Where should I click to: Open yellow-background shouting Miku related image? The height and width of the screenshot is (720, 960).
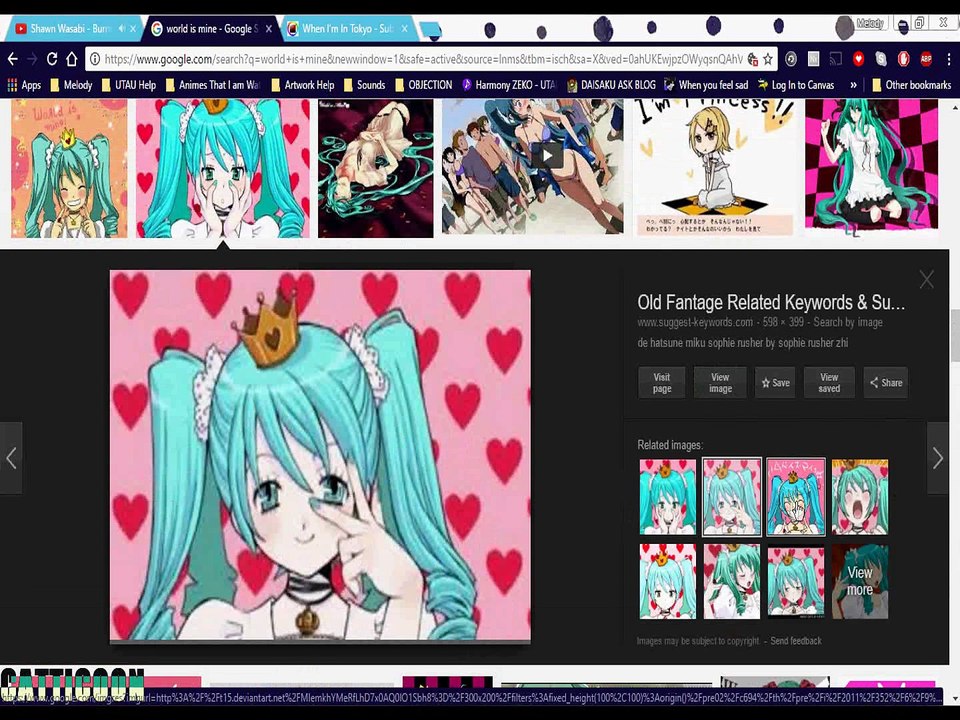pos(860,497)
